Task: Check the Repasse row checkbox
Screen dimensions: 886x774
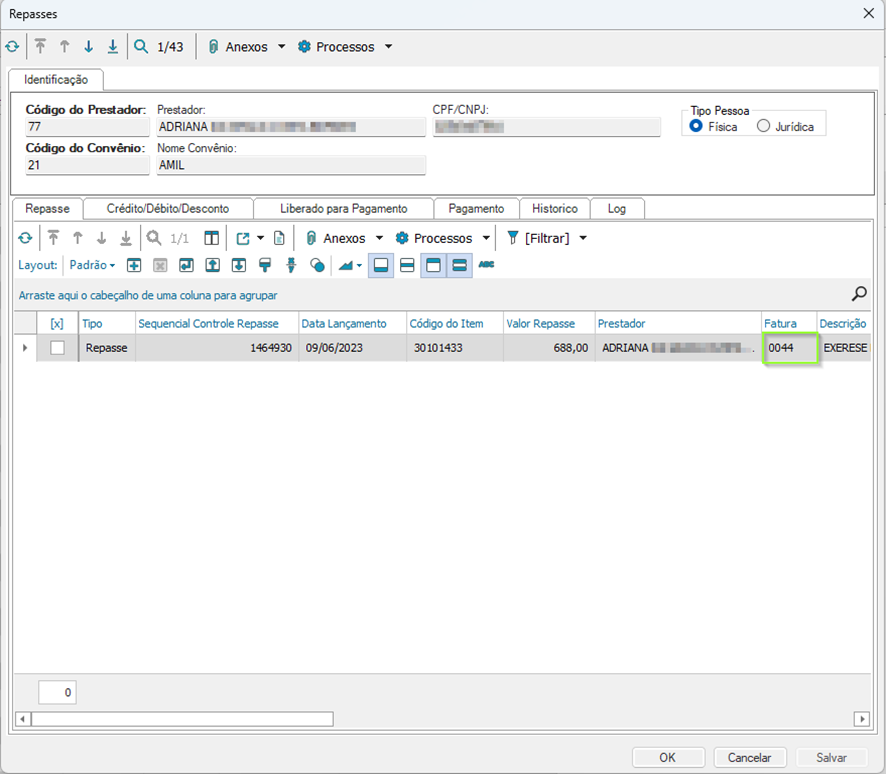Action: pyautogui.click(x=57, y=348)
